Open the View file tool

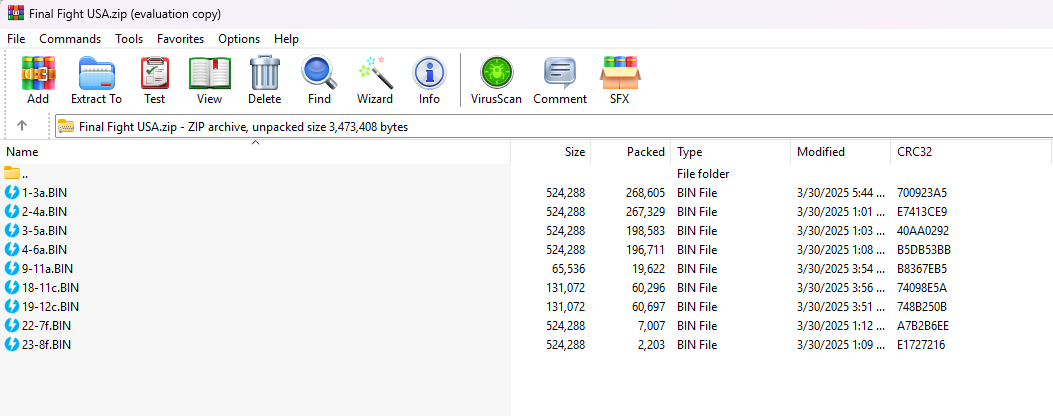coord(210,81)
